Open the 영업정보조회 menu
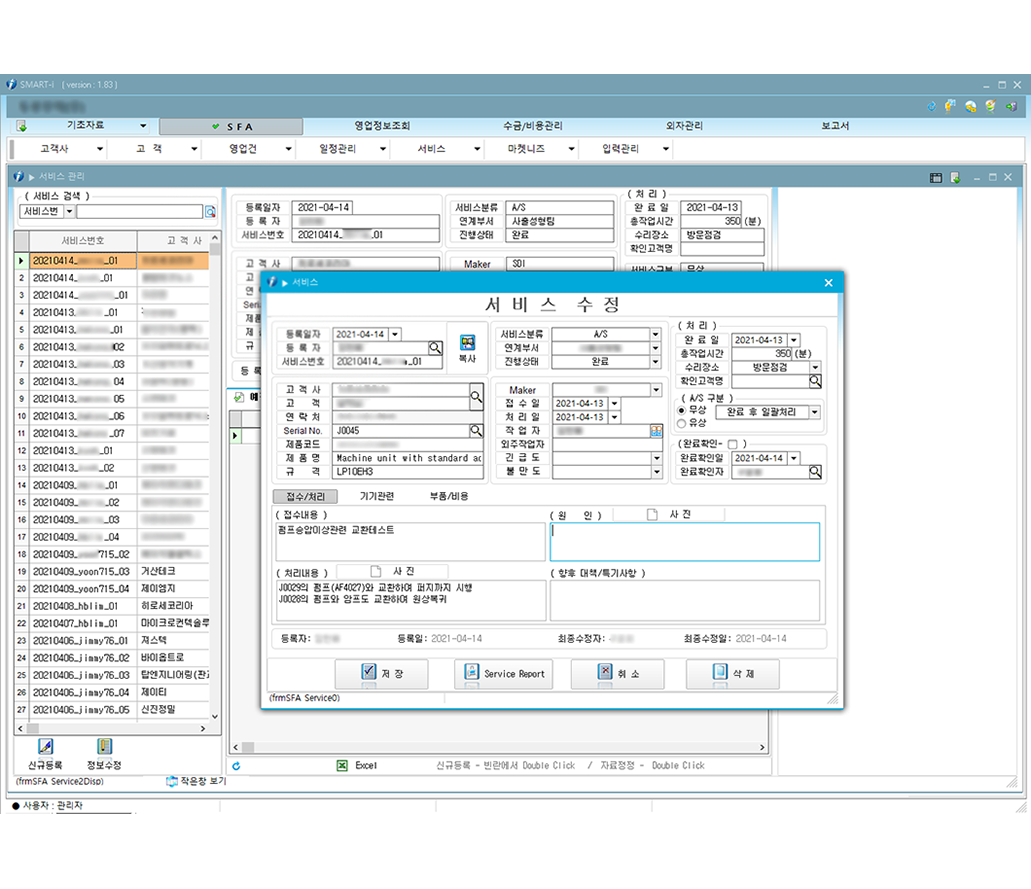The width and height of the screenshot is (1031, 889). (382, 127)
